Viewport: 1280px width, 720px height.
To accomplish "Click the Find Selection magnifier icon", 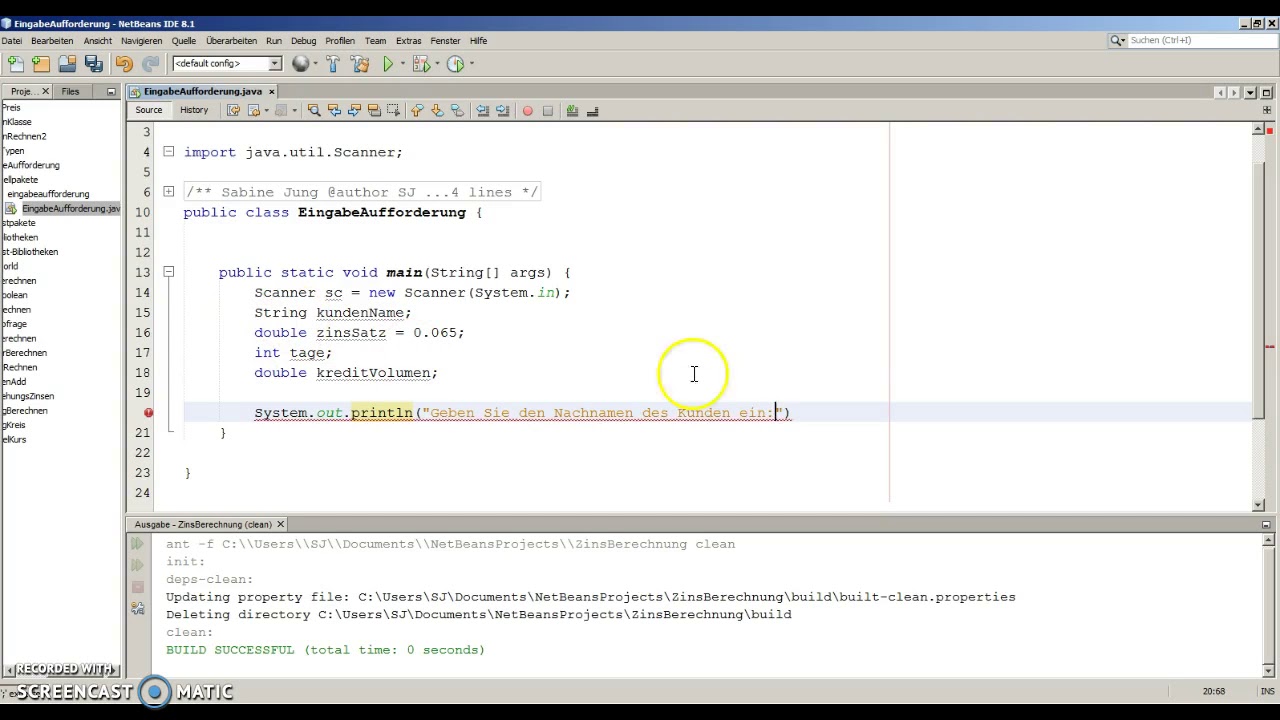I will click(314, 111).
